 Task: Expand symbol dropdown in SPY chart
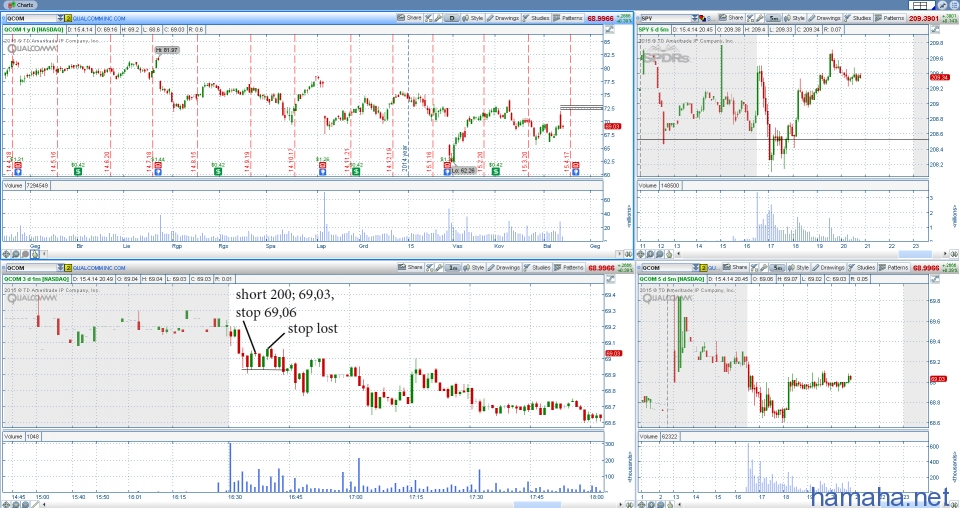[x=695, y=19]
